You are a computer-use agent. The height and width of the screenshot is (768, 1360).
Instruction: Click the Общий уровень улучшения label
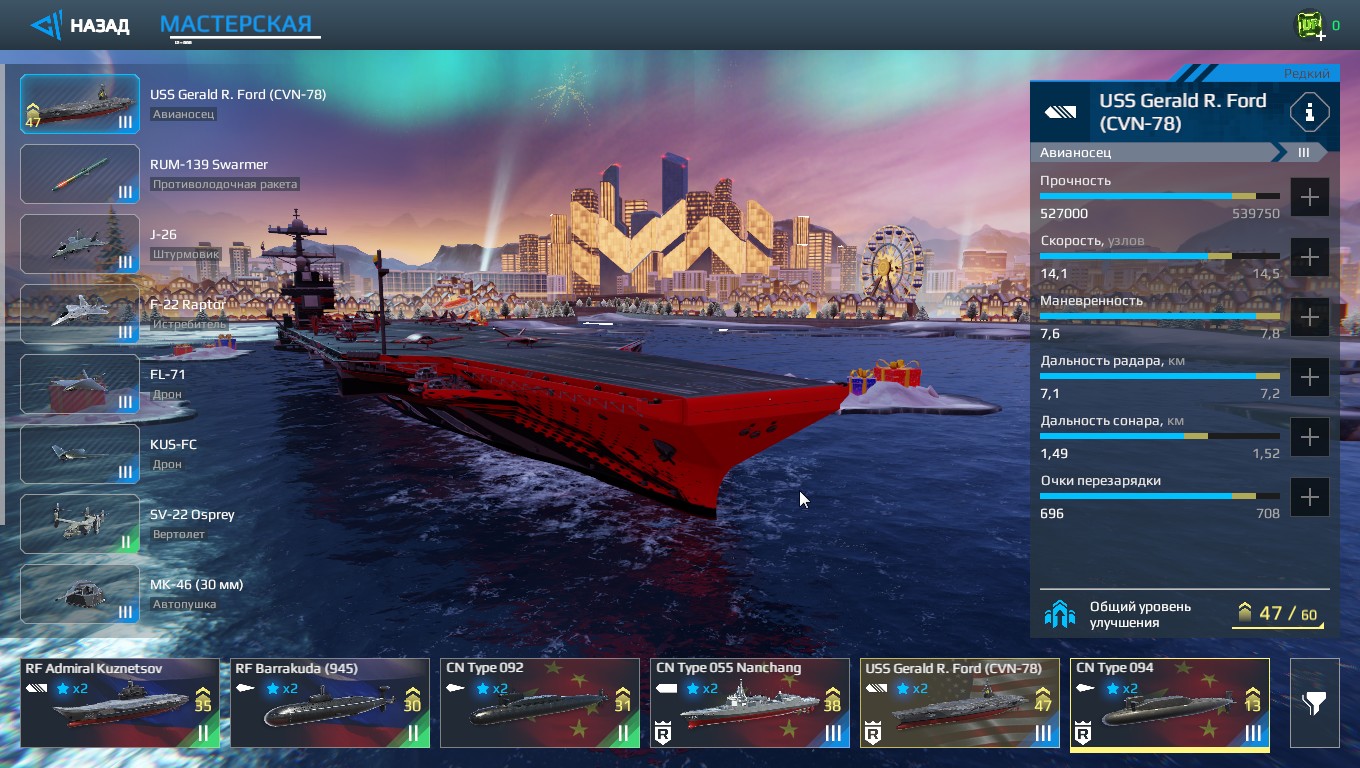coord(1140,614)
